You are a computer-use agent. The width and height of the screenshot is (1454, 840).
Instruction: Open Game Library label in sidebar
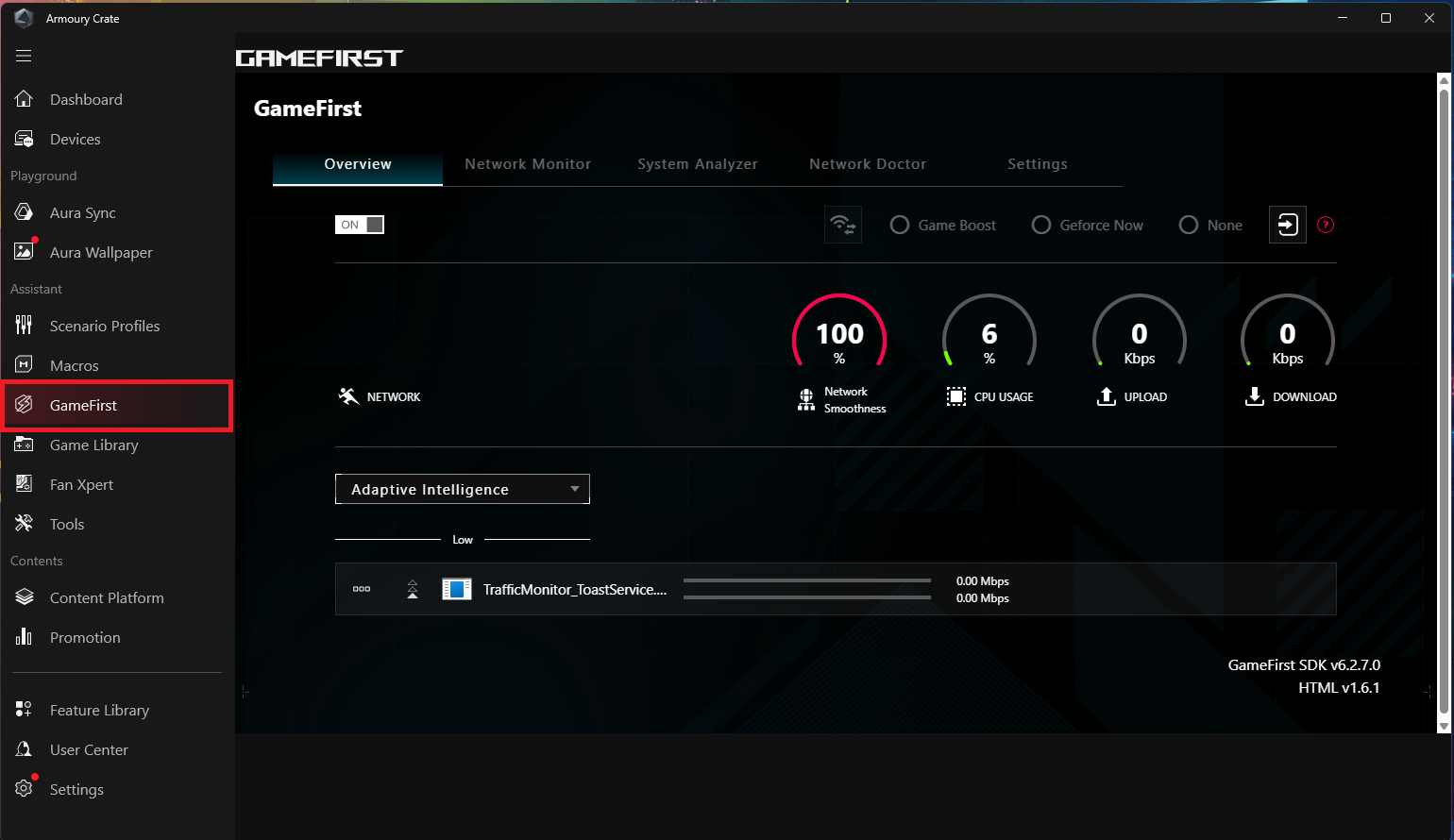click(94, 445)
